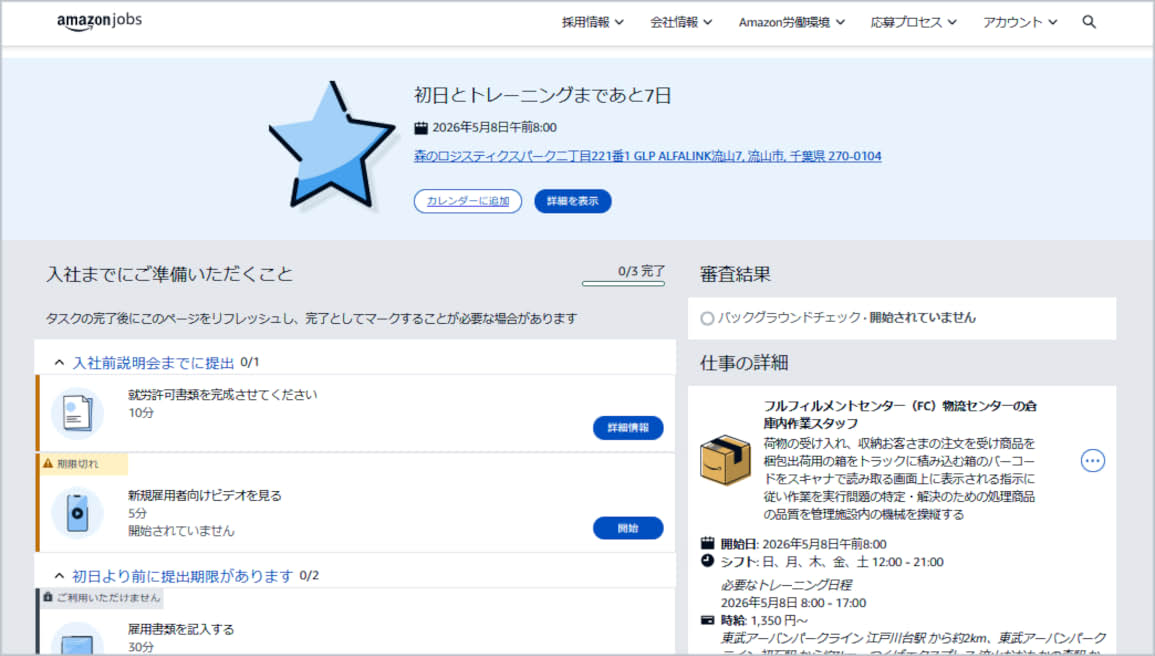Click the 時給: 1,350 円〜 text
Image resolution: width=1155 pixels, height=656 pixels.
(764, 620)
